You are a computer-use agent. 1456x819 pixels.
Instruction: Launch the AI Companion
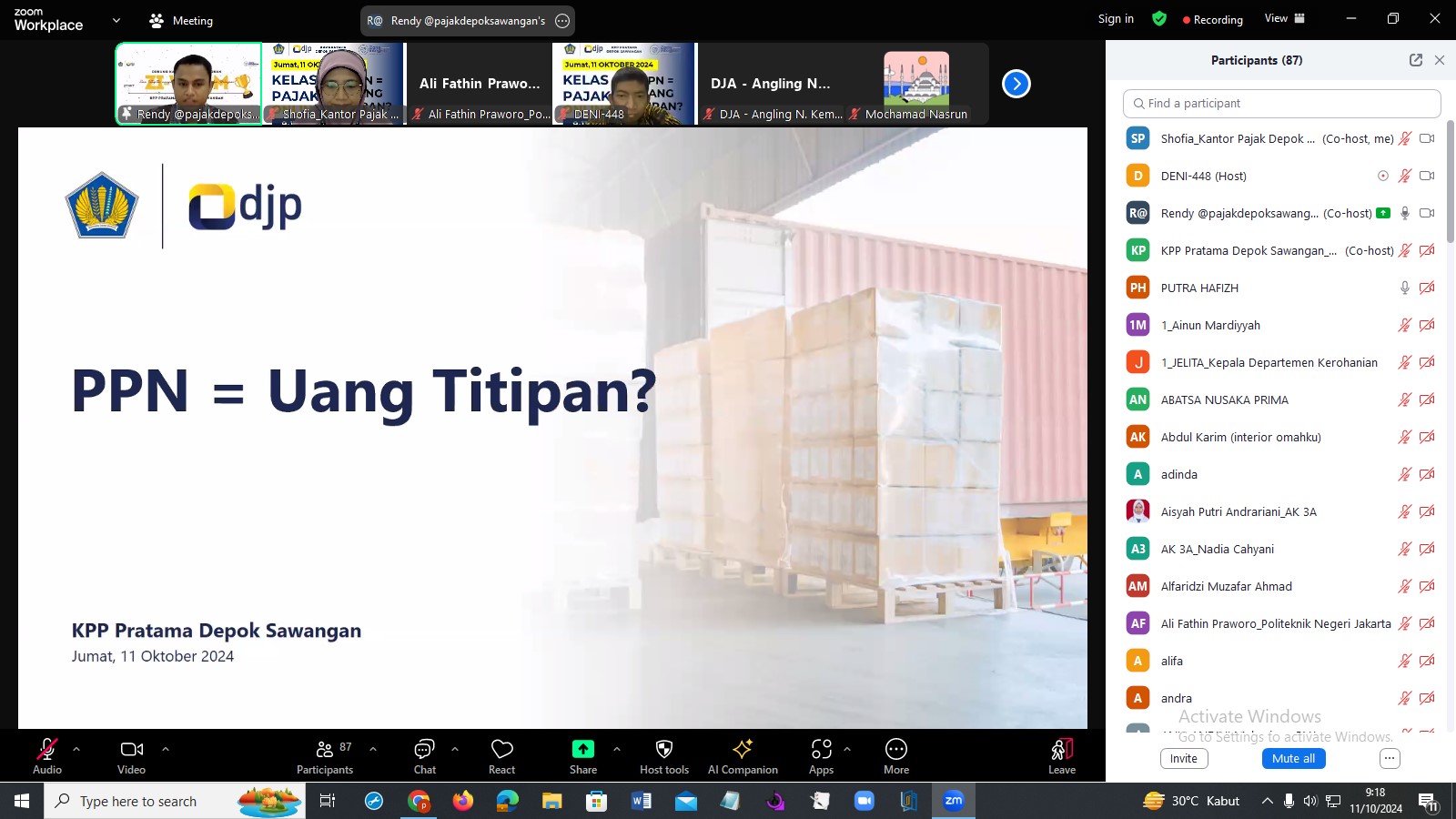coord(743,749)
